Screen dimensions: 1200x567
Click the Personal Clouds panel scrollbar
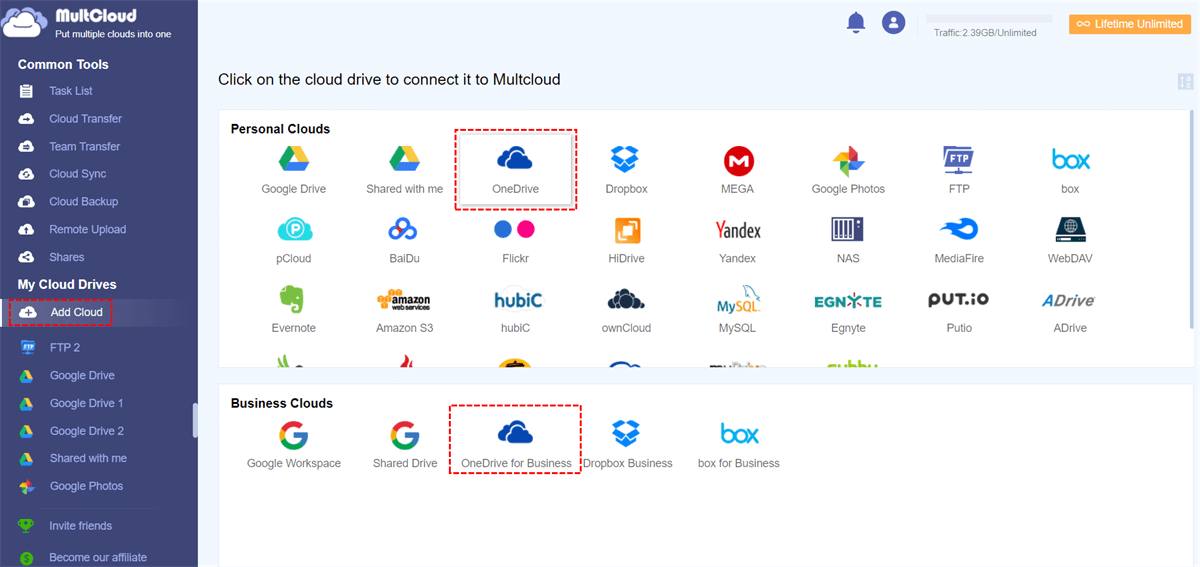pos(1191,220)
